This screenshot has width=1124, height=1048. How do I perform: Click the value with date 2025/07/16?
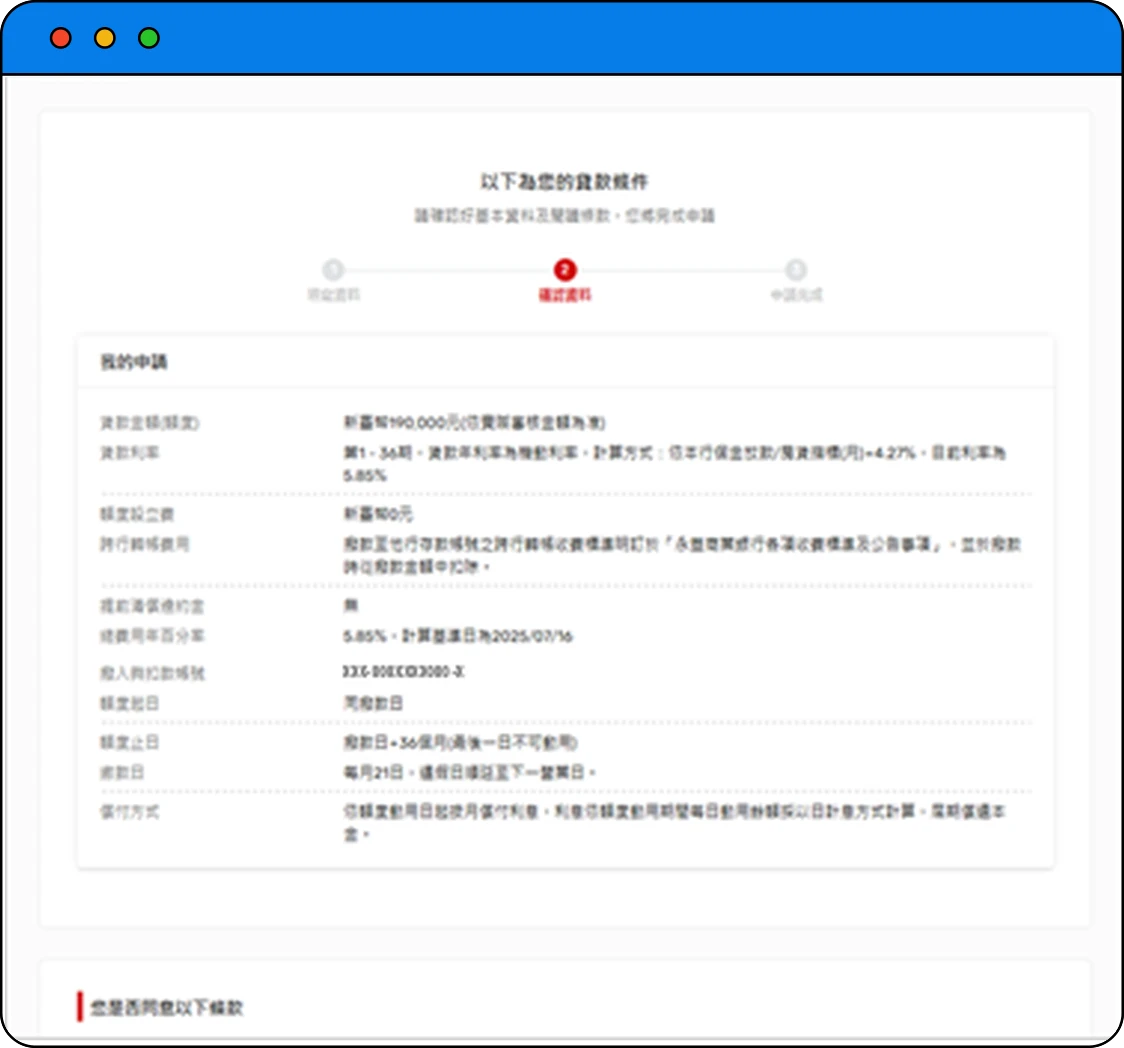point(458,636)
